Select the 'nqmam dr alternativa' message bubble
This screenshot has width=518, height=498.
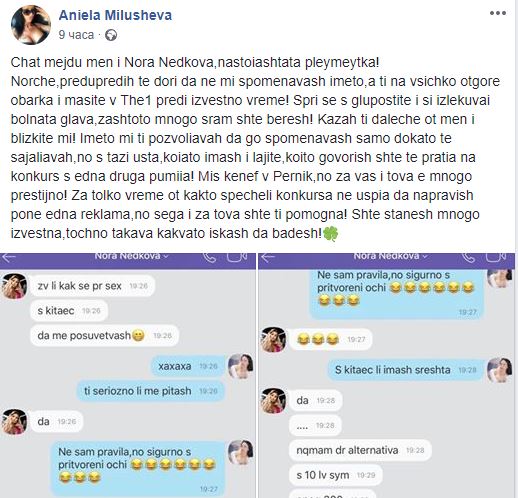[x=360, y=450]
